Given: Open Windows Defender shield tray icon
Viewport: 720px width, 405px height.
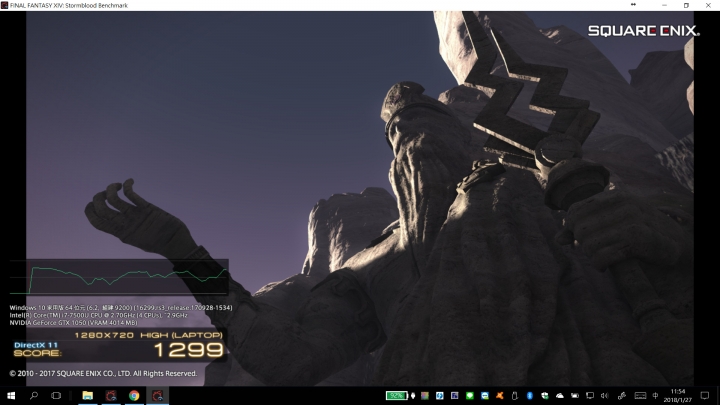Looking at the screenshot, I should click(545, 395).
